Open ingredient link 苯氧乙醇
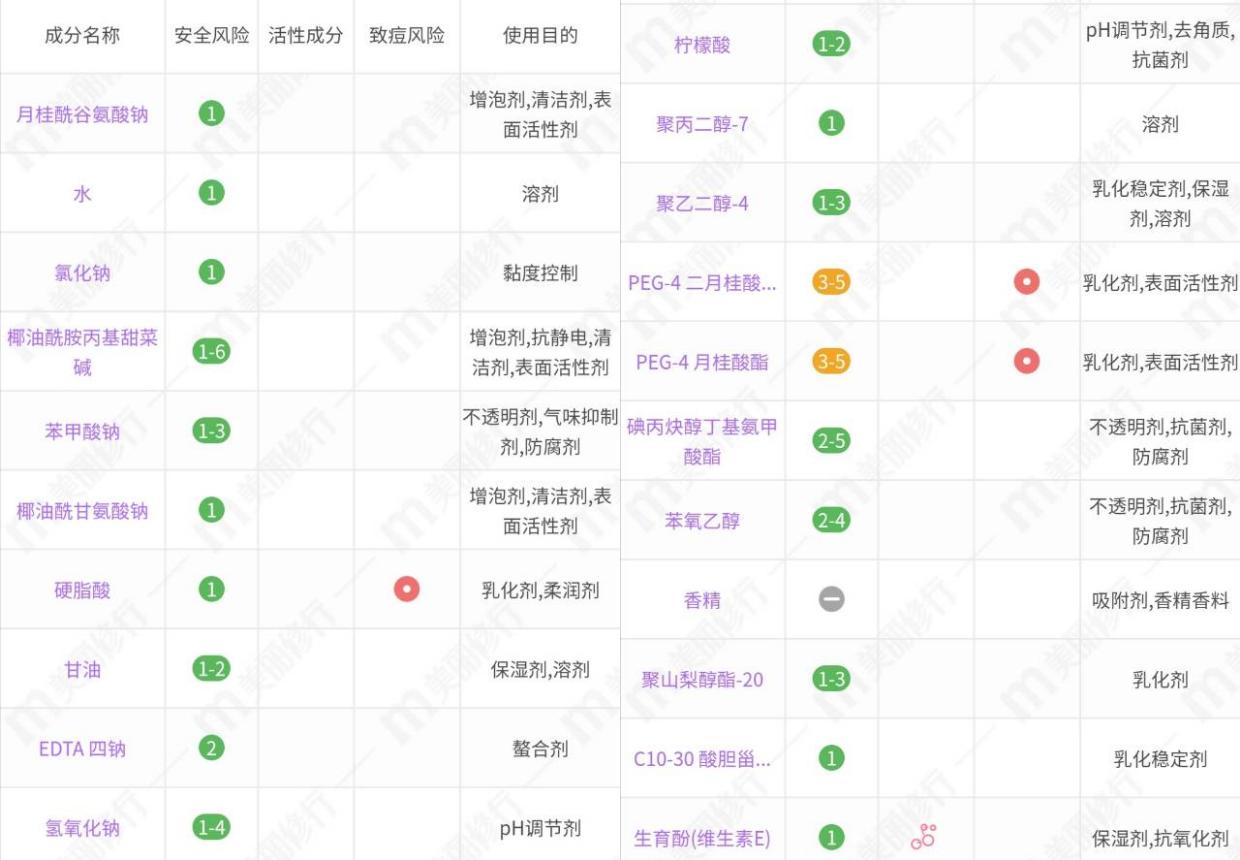Image resolution: width=1240 pixels, height=860 pixels. pos(702,521)
